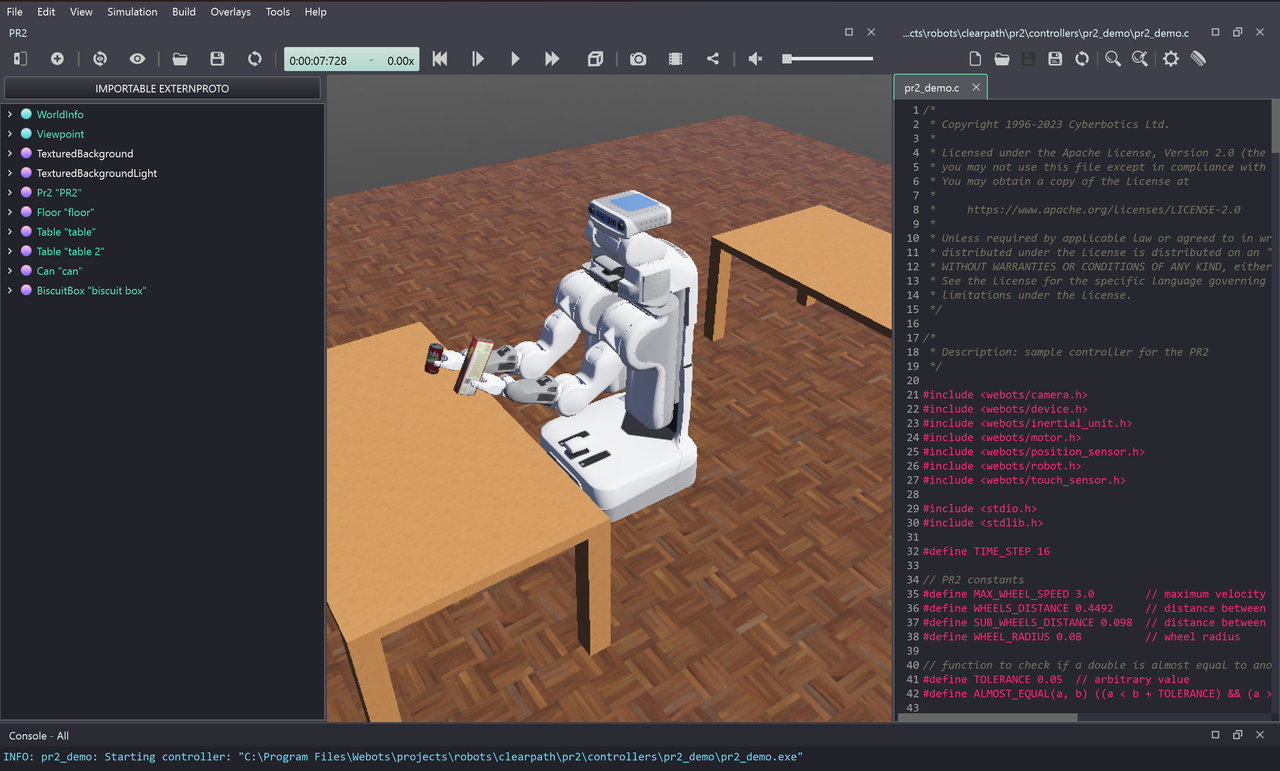Unmute the simulation sound
The image size is (1280, 771).
pyautogui.click(x=755, y=59)
